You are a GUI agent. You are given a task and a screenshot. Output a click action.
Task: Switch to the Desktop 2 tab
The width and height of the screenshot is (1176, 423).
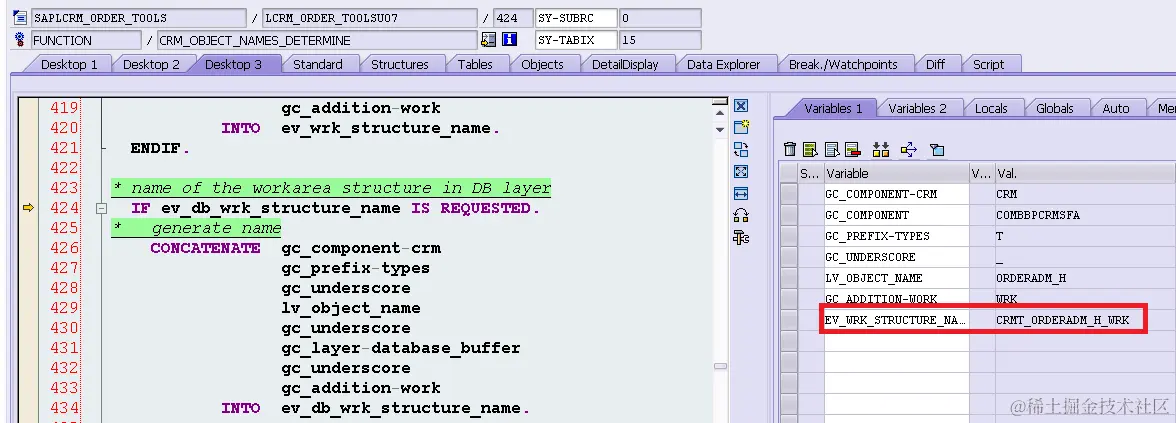pyautogui.click(x=152, y=64)
